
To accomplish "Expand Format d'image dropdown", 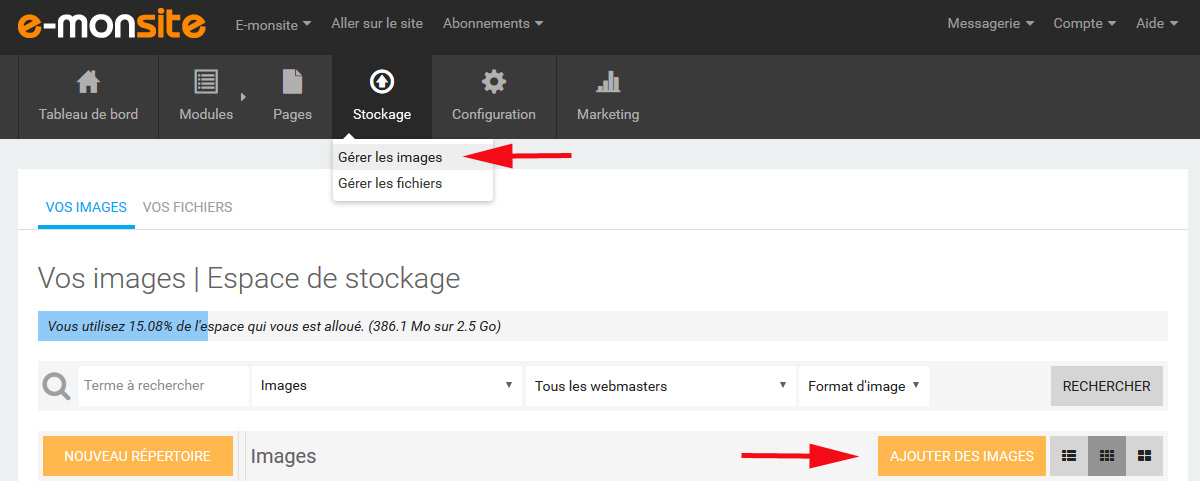I will click(x=863, y=386).
